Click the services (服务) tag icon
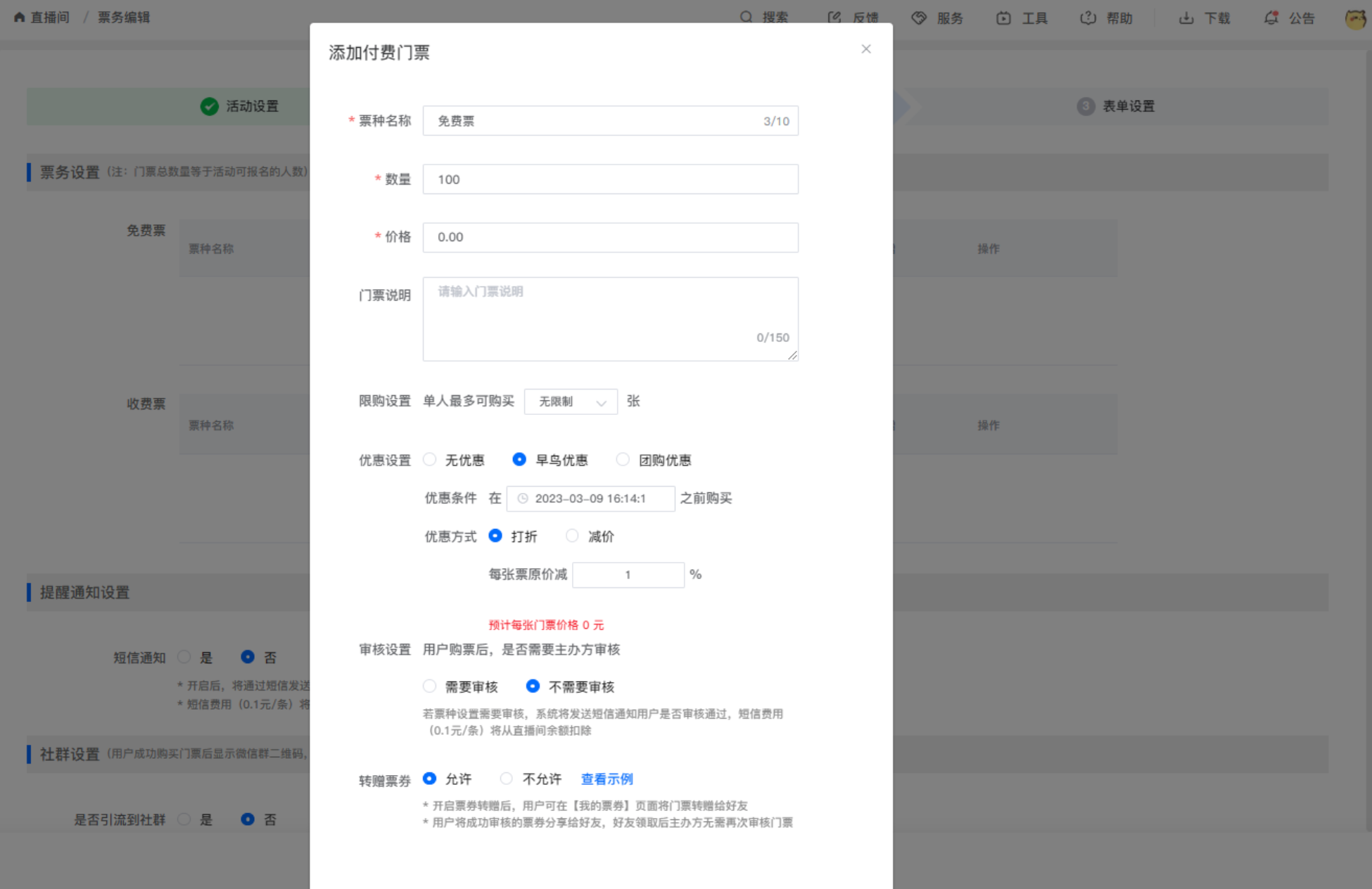 (x=919, y=18)
